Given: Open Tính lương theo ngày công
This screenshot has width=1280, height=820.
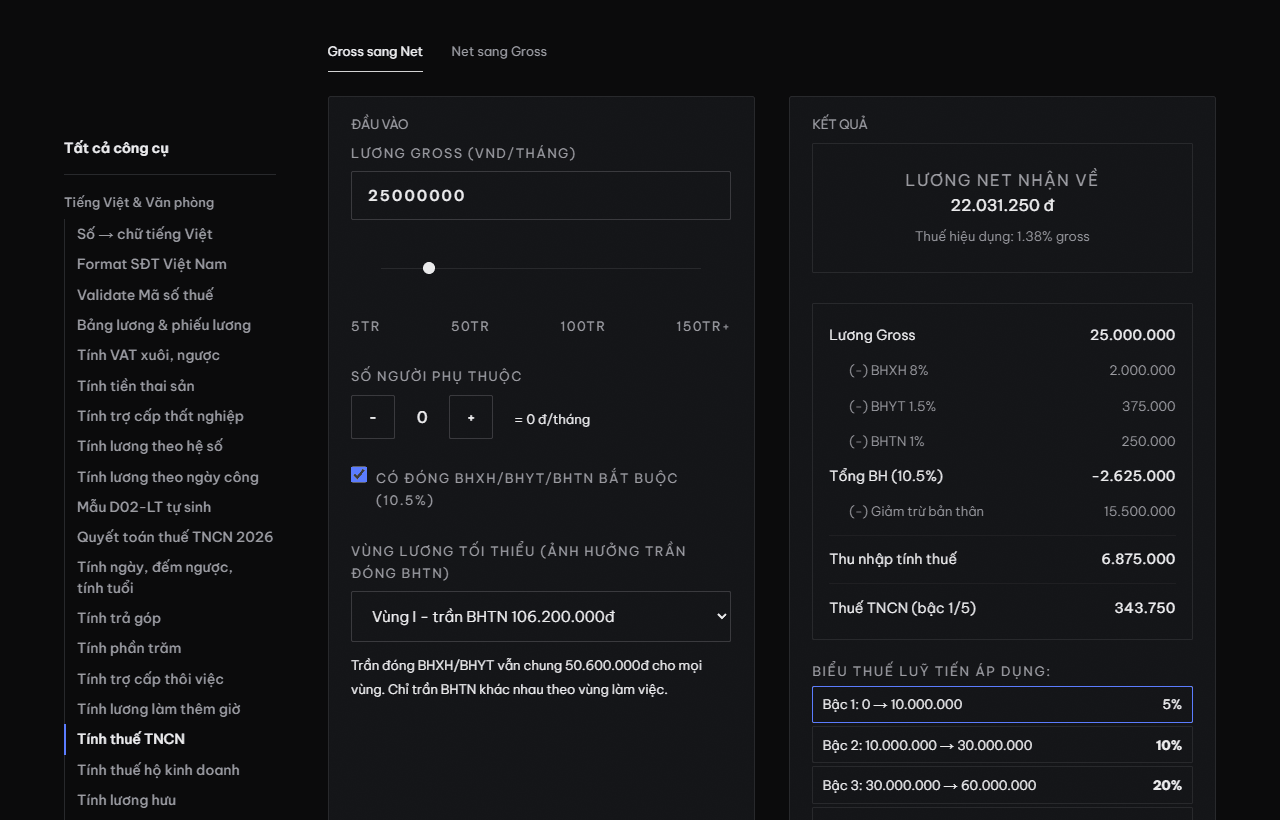Looking at the screenshot, I should coord(168,477).
